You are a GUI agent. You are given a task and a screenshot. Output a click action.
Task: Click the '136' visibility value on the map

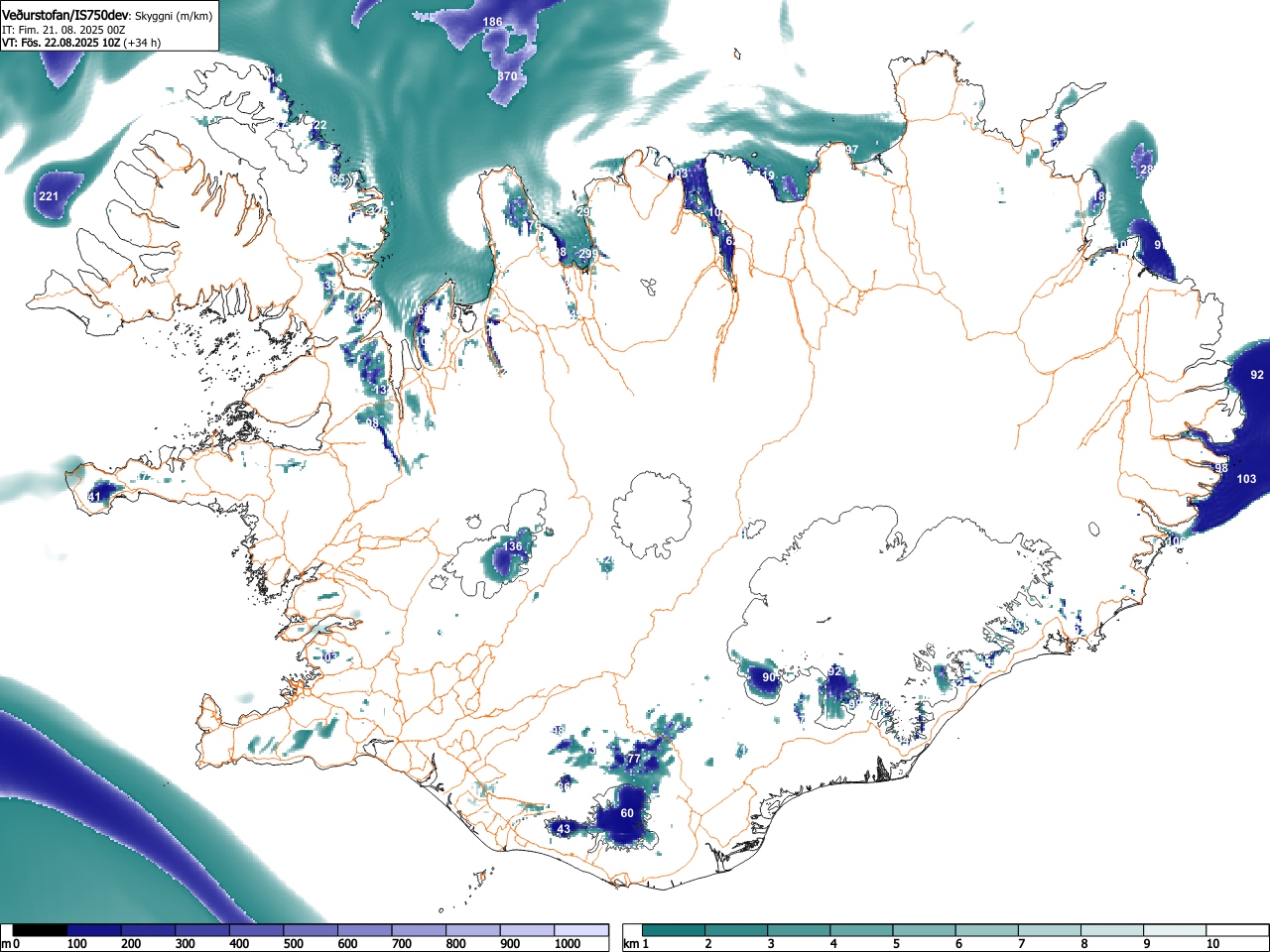point(512,546)
